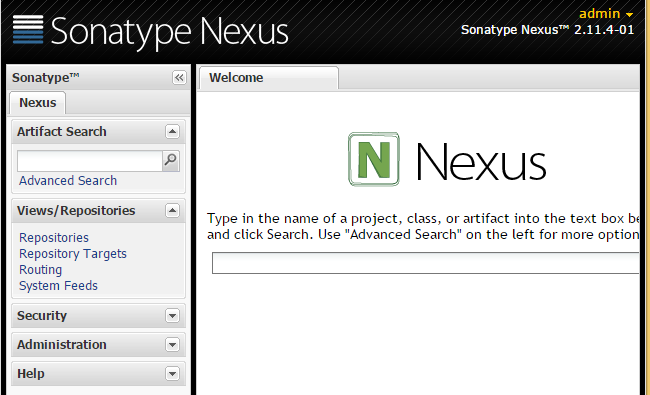This screenshot has width=650, height=395.
Task: Open the System Feeds link
Action: [x=58, y=286]
